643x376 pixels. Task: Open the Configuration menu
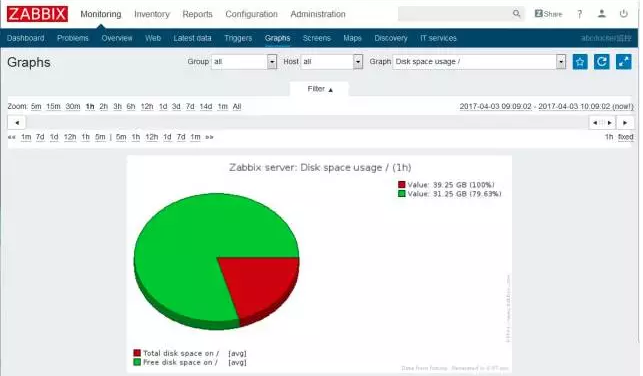pyautogui.click(x=251, y=14)
